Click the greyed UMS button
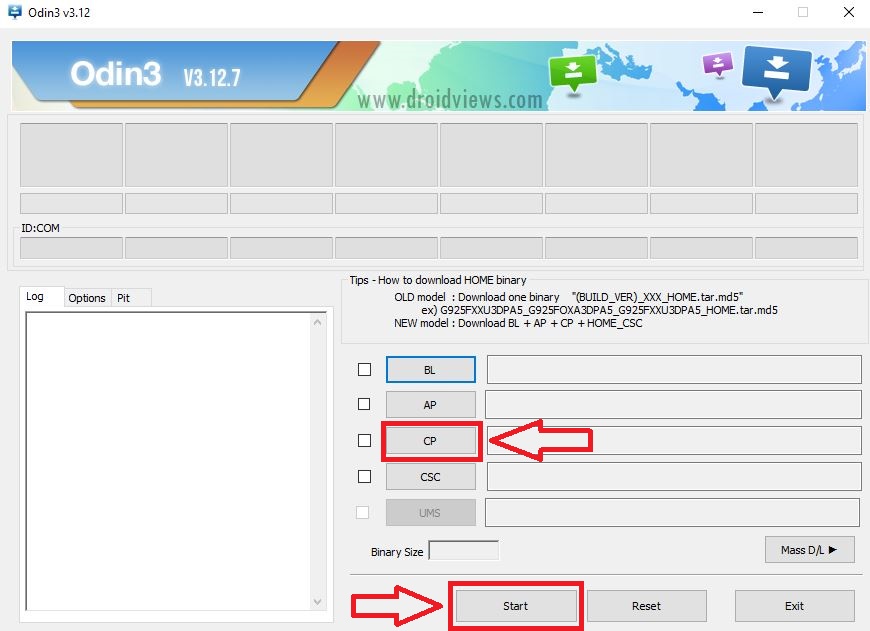 [431, 513]
